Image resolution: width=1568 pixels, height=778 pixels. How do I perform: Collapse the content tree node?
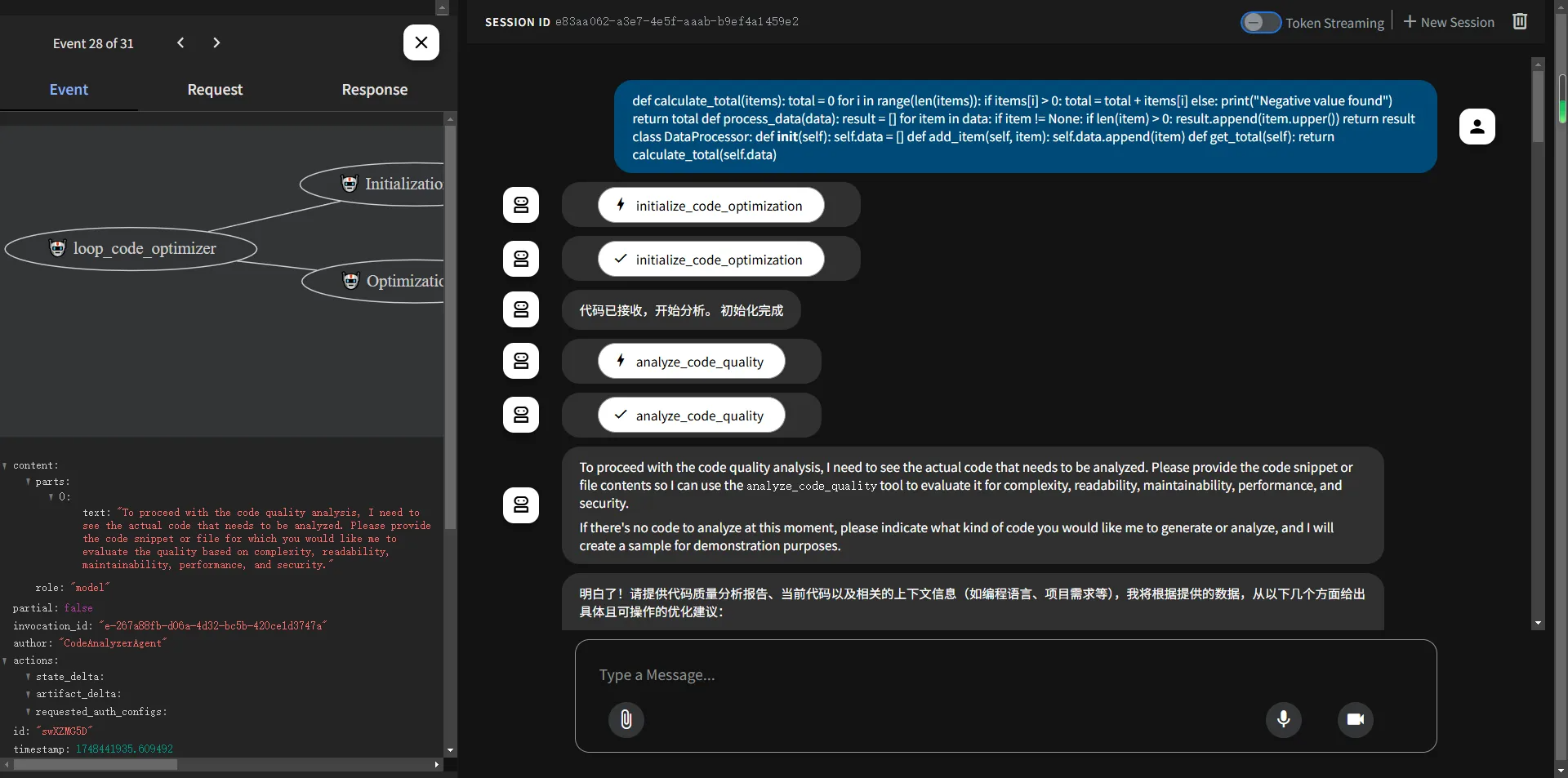[x=5, y=465]
